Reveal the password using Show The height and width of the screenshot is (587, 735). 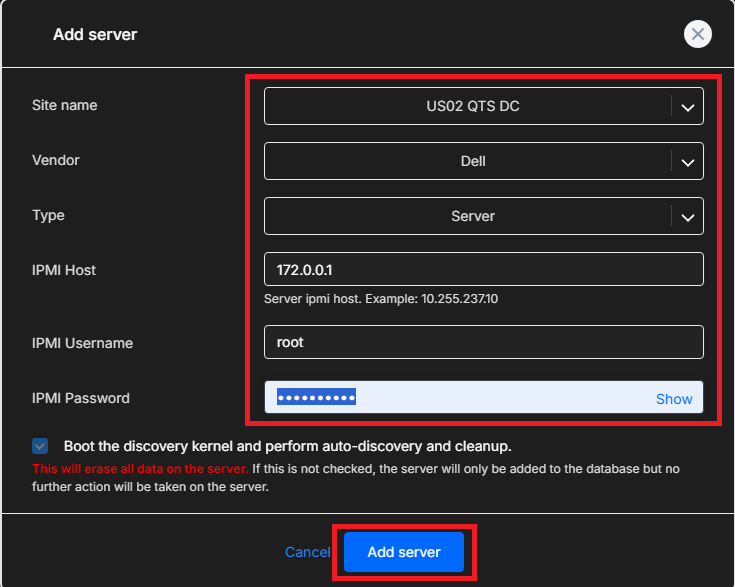tap(674, 399)
